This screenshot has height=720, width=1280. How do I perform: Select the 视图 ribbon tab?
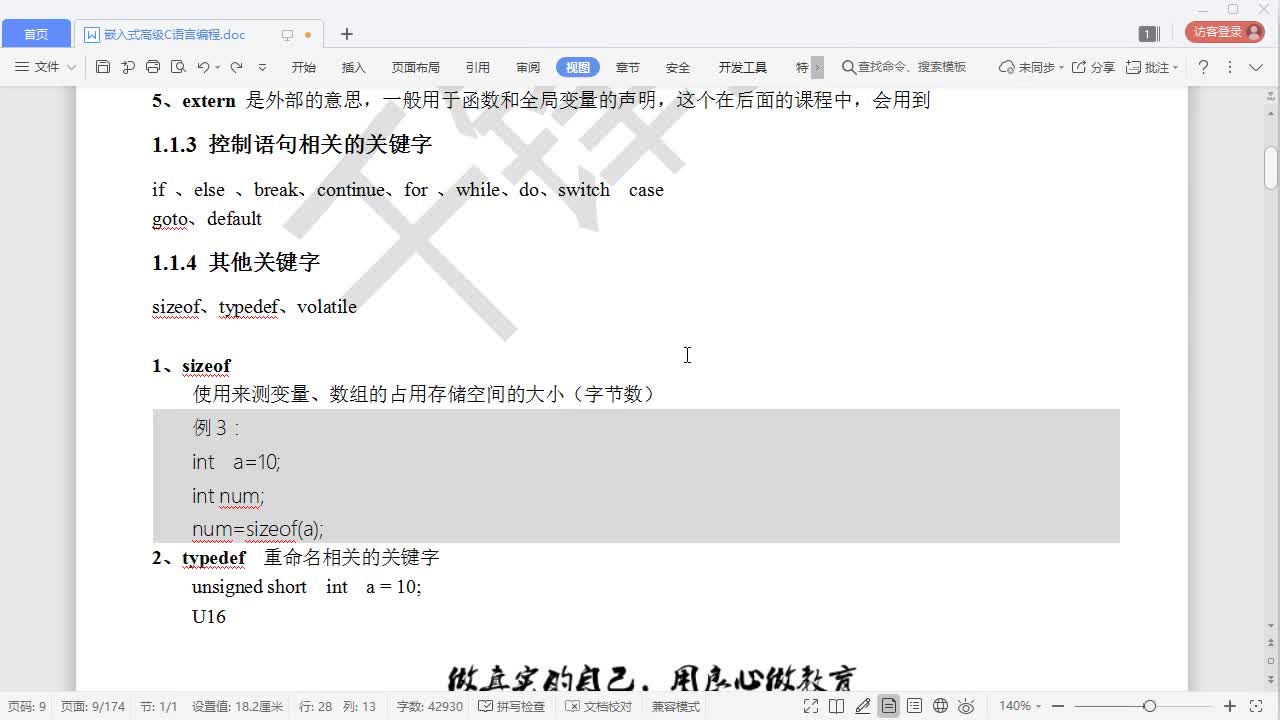(578, 67)
